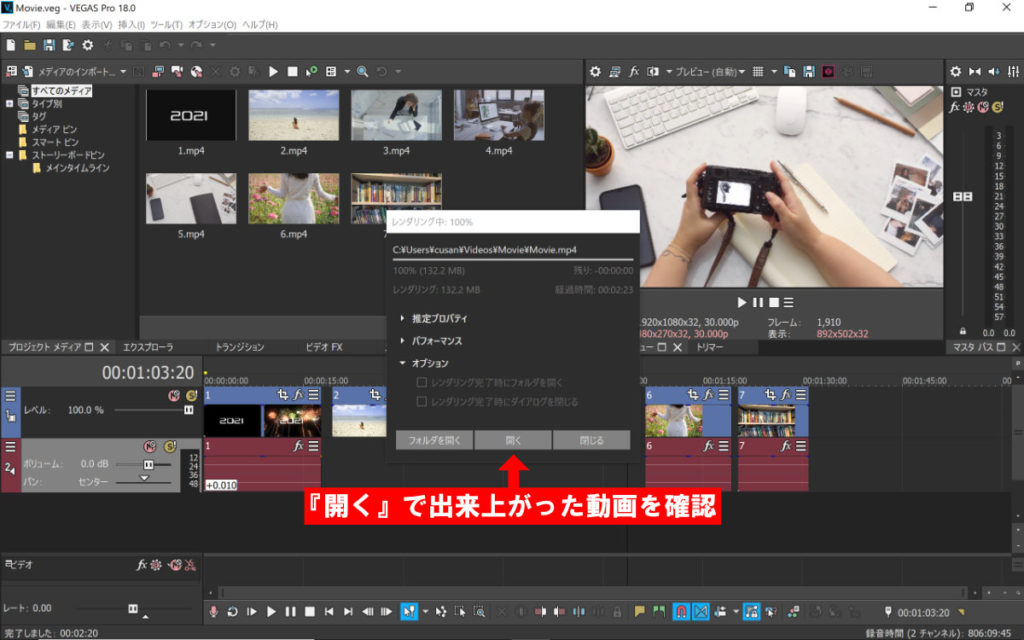Image resolution: width=1024 pixels, height=640 pixels.
Task: Switch to the トランジション tab
Action: [x=239, y=347]
